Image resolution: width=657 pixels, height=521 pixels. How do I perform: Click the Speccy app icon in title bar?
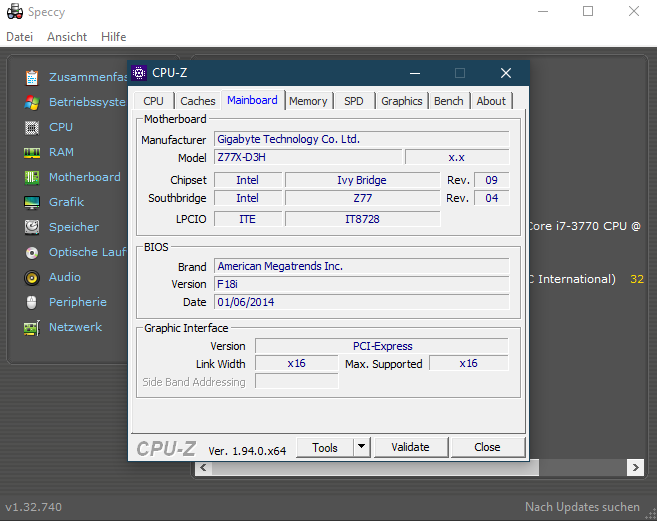(15, 11)
